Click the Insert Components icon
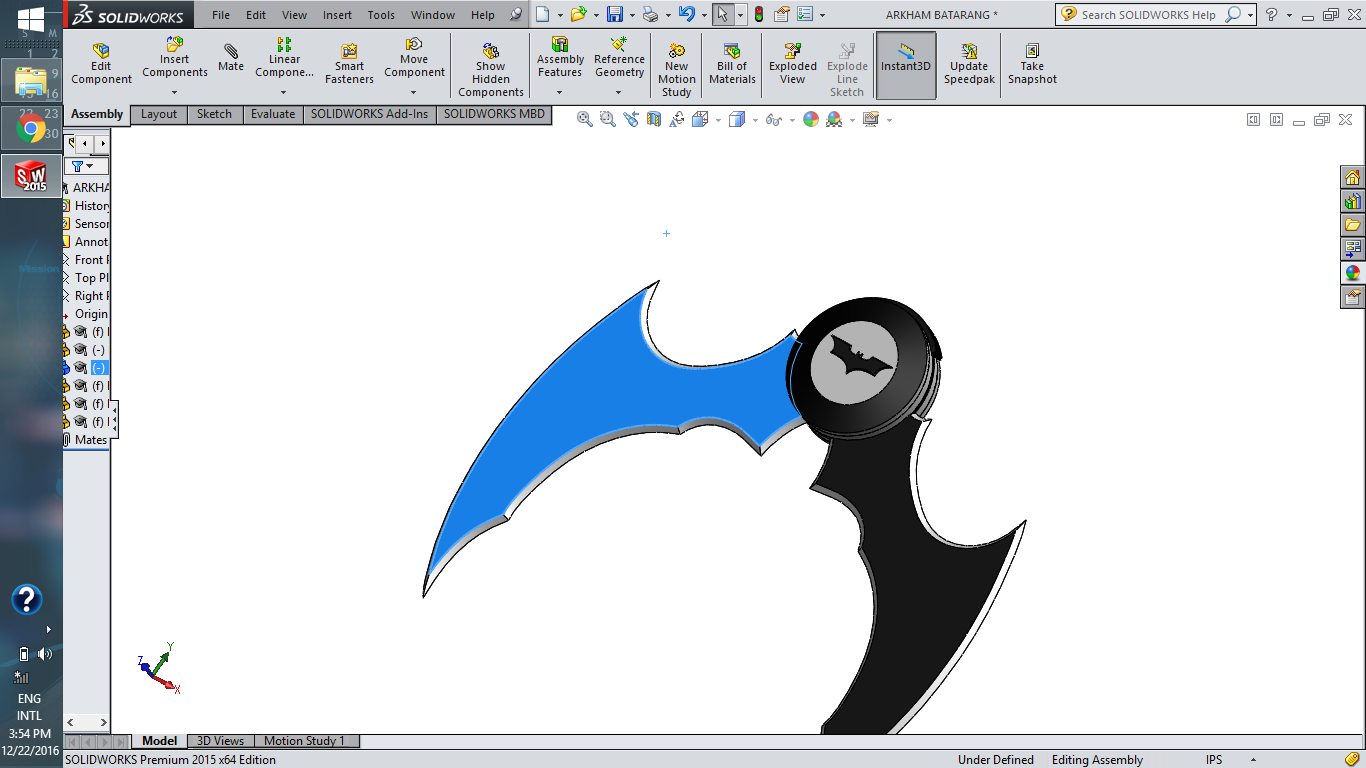 pyautogui.click(x=174, y=45)
